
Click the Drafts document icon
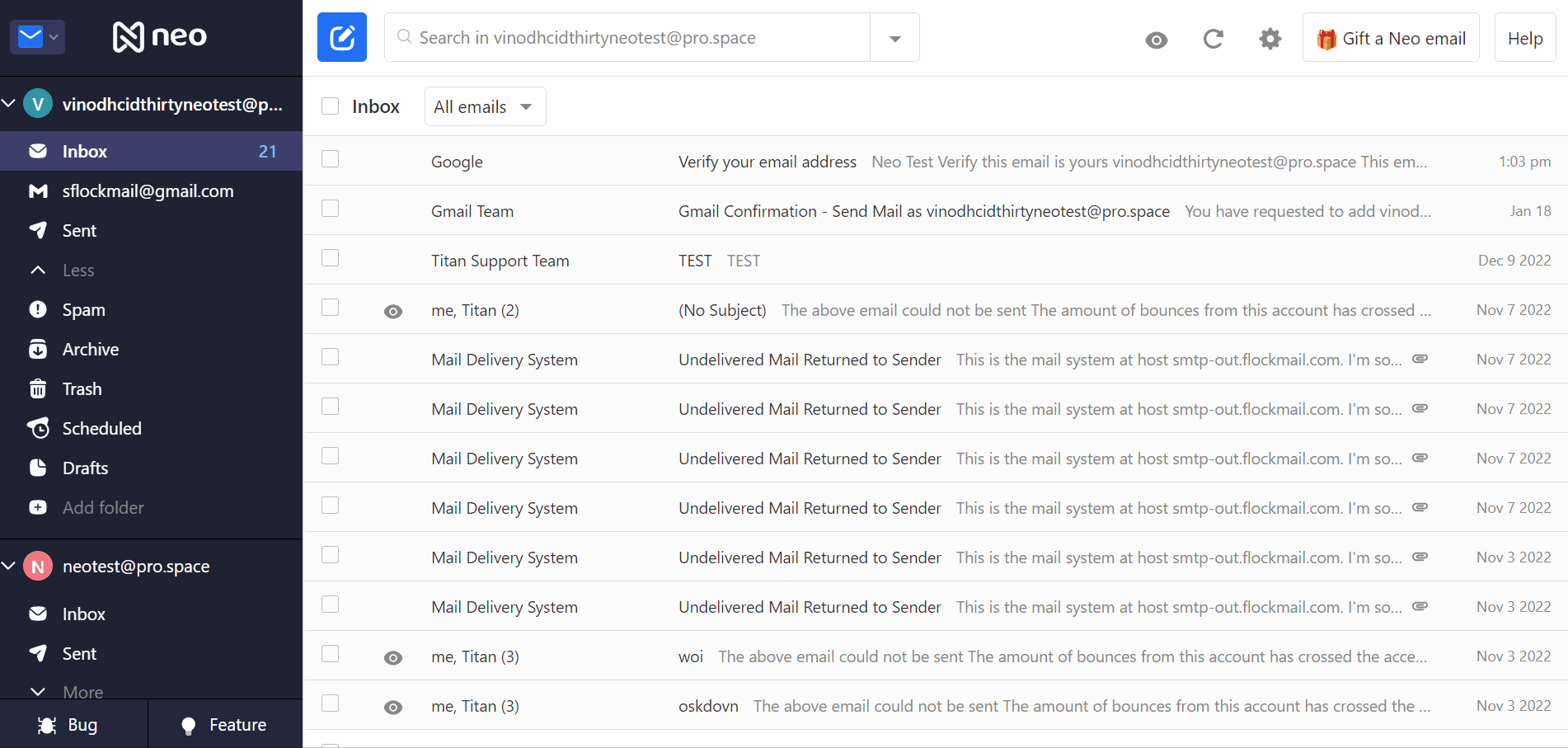[x=38, y=468]
